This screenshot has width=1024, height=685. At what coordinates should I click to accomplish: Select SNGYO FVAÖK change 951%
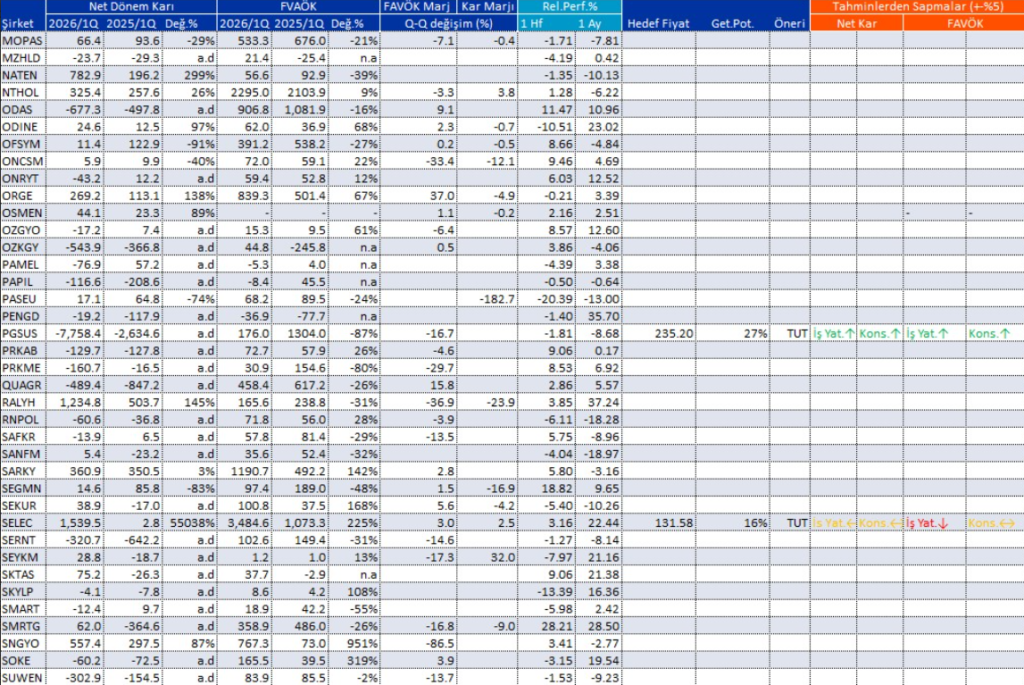[363, 644]
